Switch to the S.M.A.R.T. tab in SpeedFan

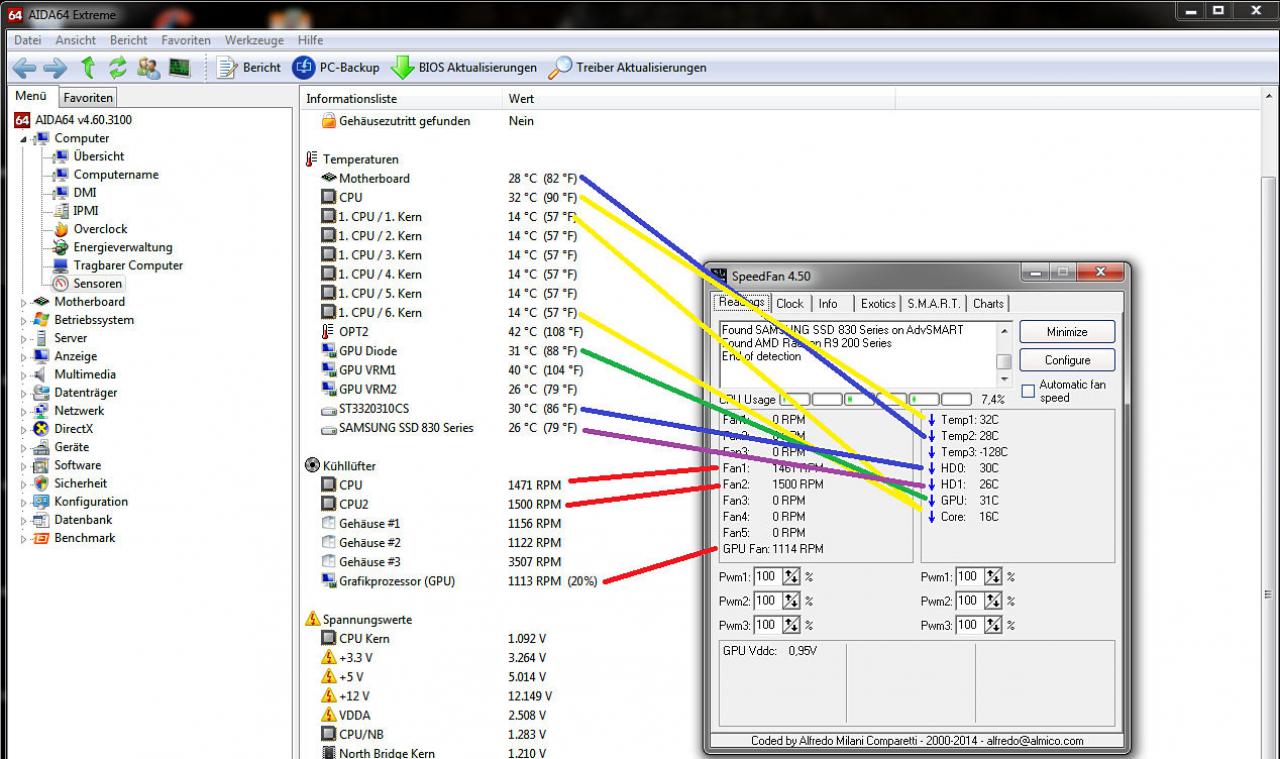coord(934,303)
